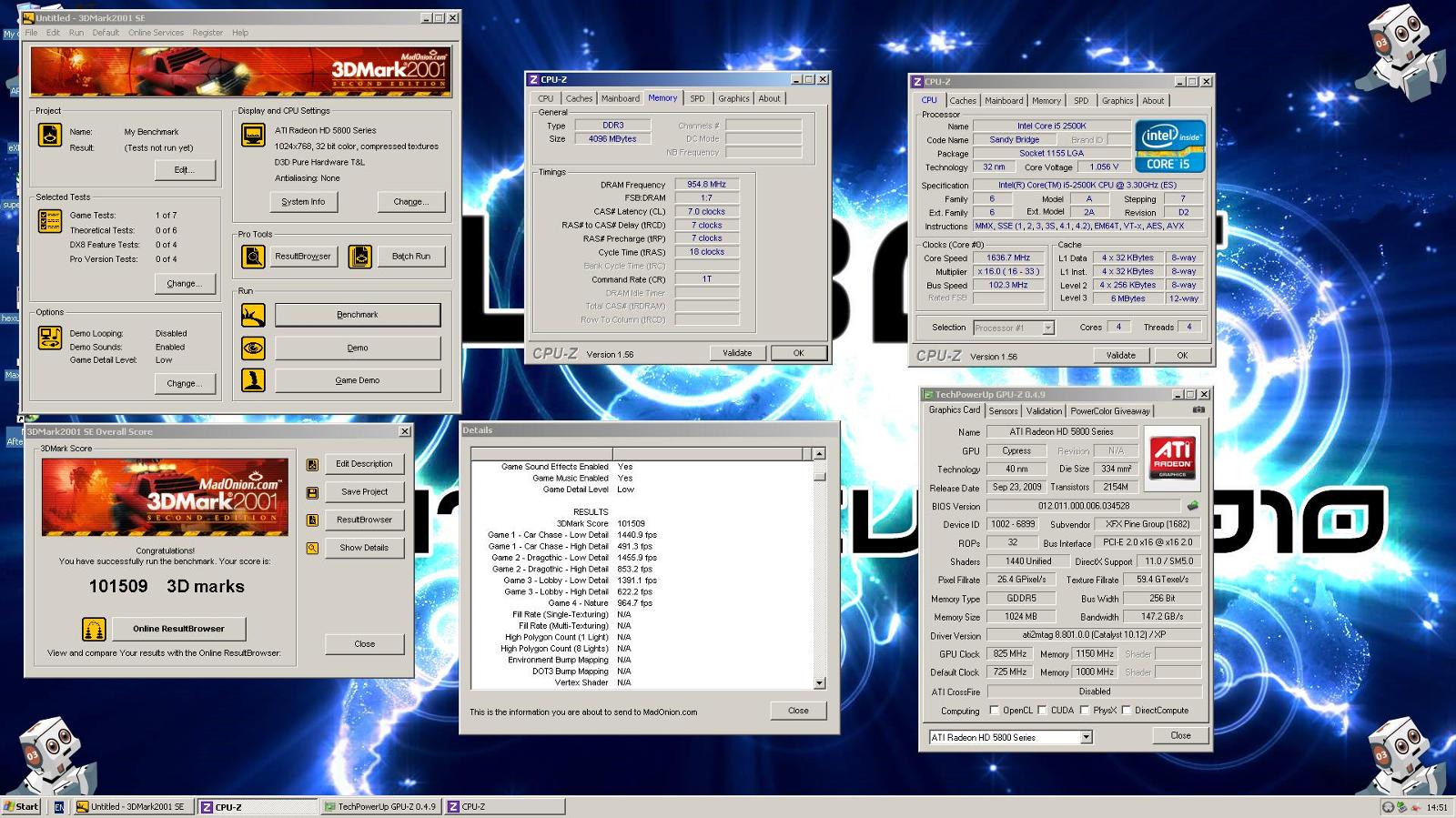Click the Edit Description button
Viewport: 1456px width, 818px height.
click(364, 464)
